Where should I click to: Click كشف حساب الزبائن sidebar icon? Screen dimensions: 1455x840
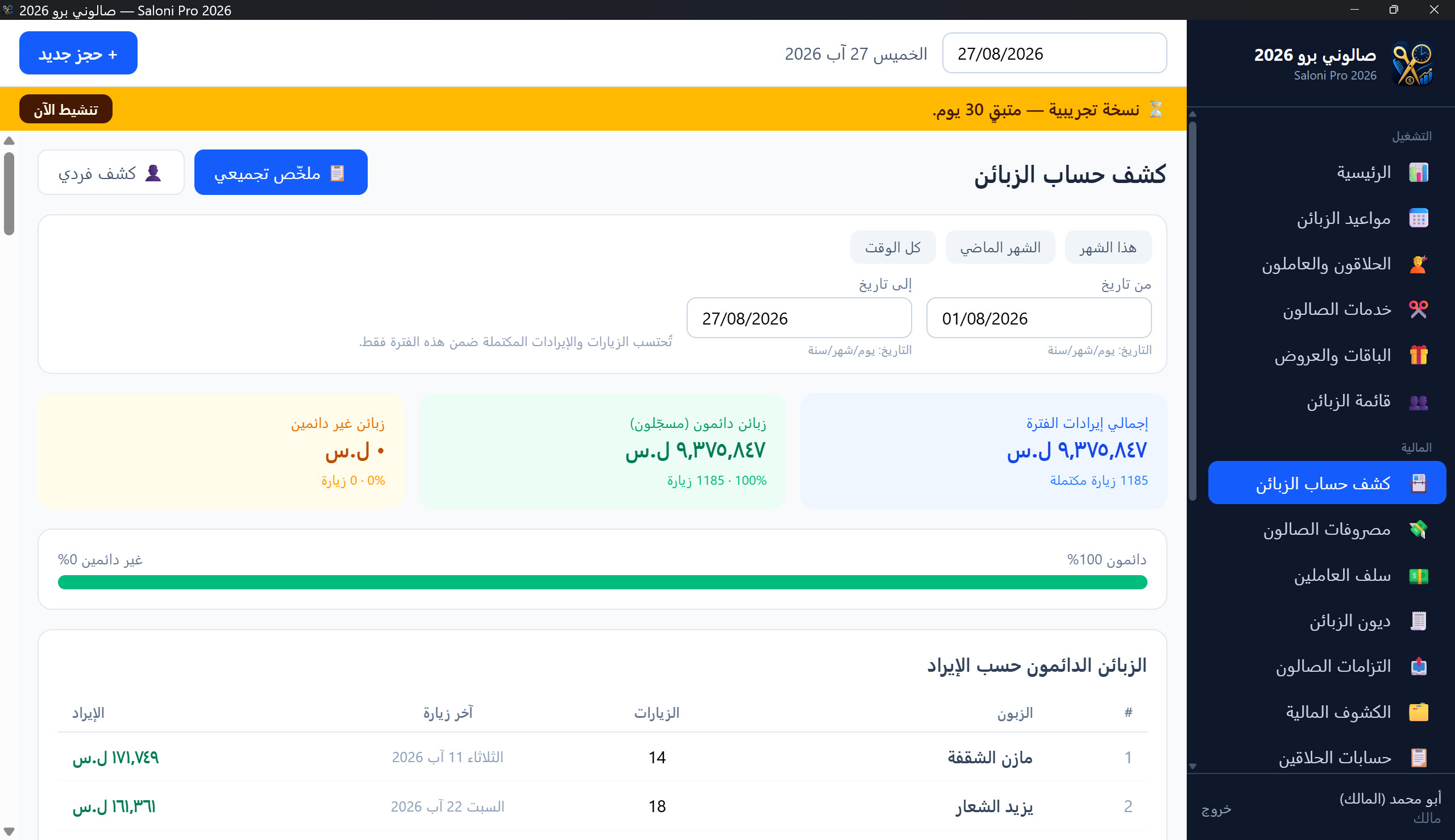(x=1418, y=484)
